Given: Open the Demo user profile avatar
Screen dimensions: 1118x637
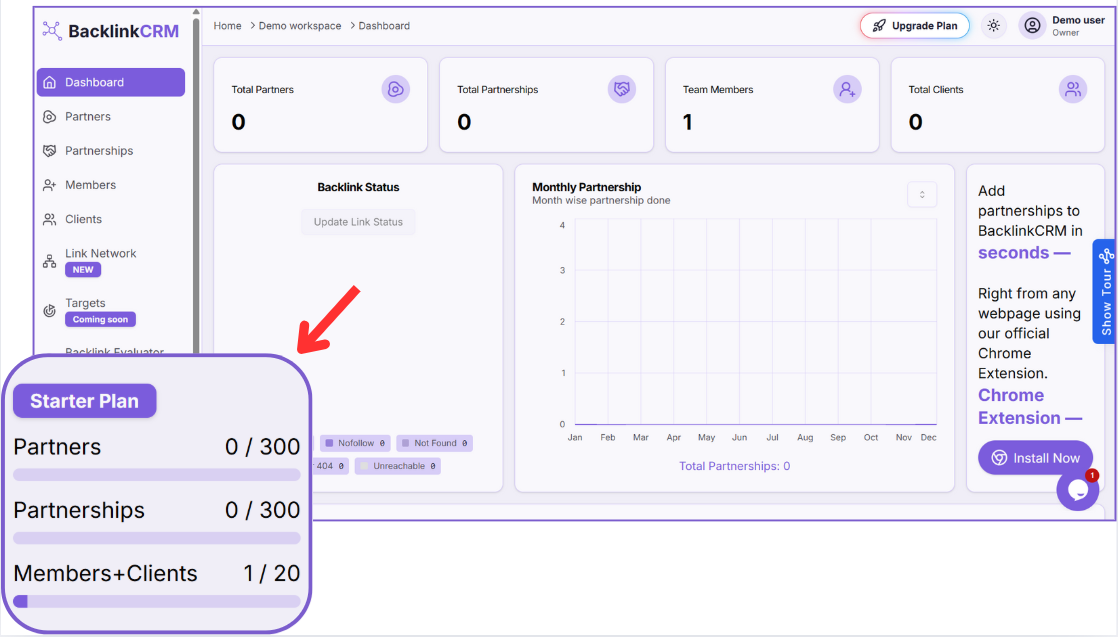Looking at the screenshot, I should click(x=1032, y=26).
